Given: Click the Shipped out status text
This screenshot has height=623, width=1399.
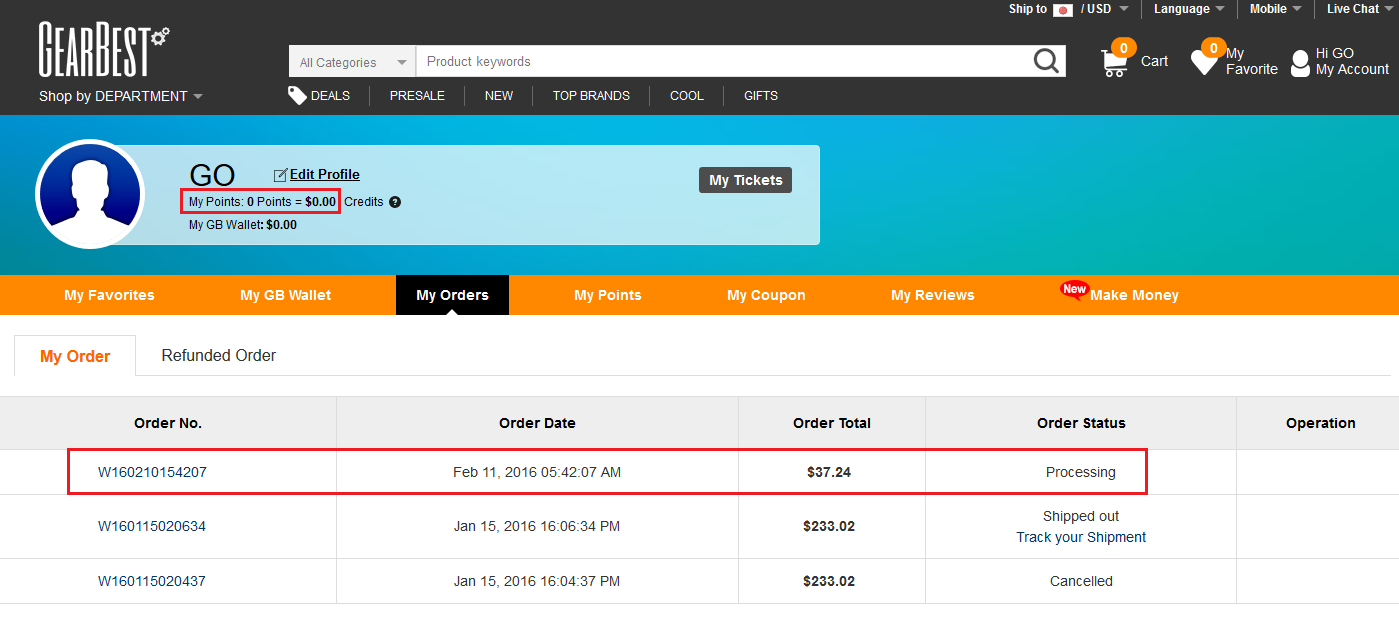Looking at the screenshot, I should click(1081, 516).
